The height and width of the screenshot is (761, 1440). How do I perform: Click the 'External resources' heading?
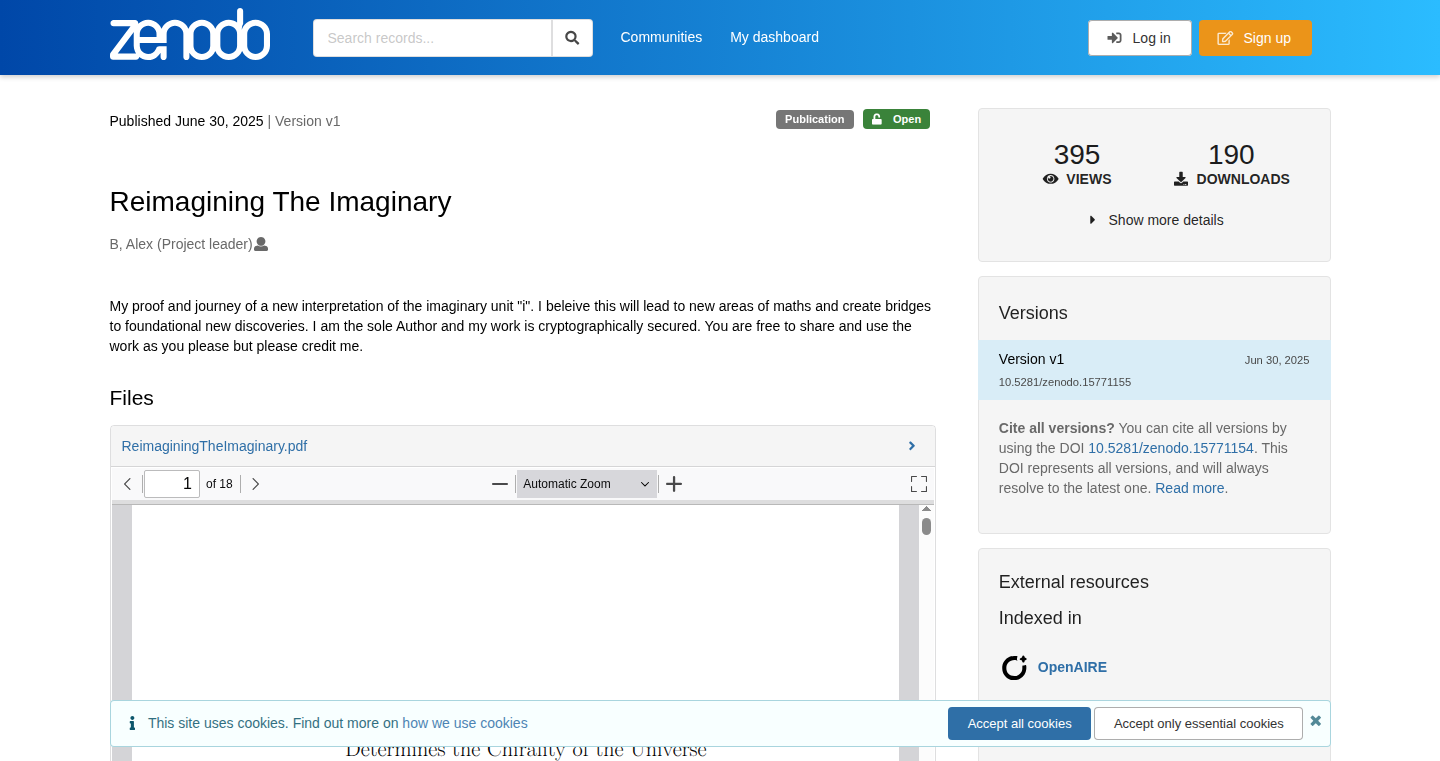point(1074,582)
